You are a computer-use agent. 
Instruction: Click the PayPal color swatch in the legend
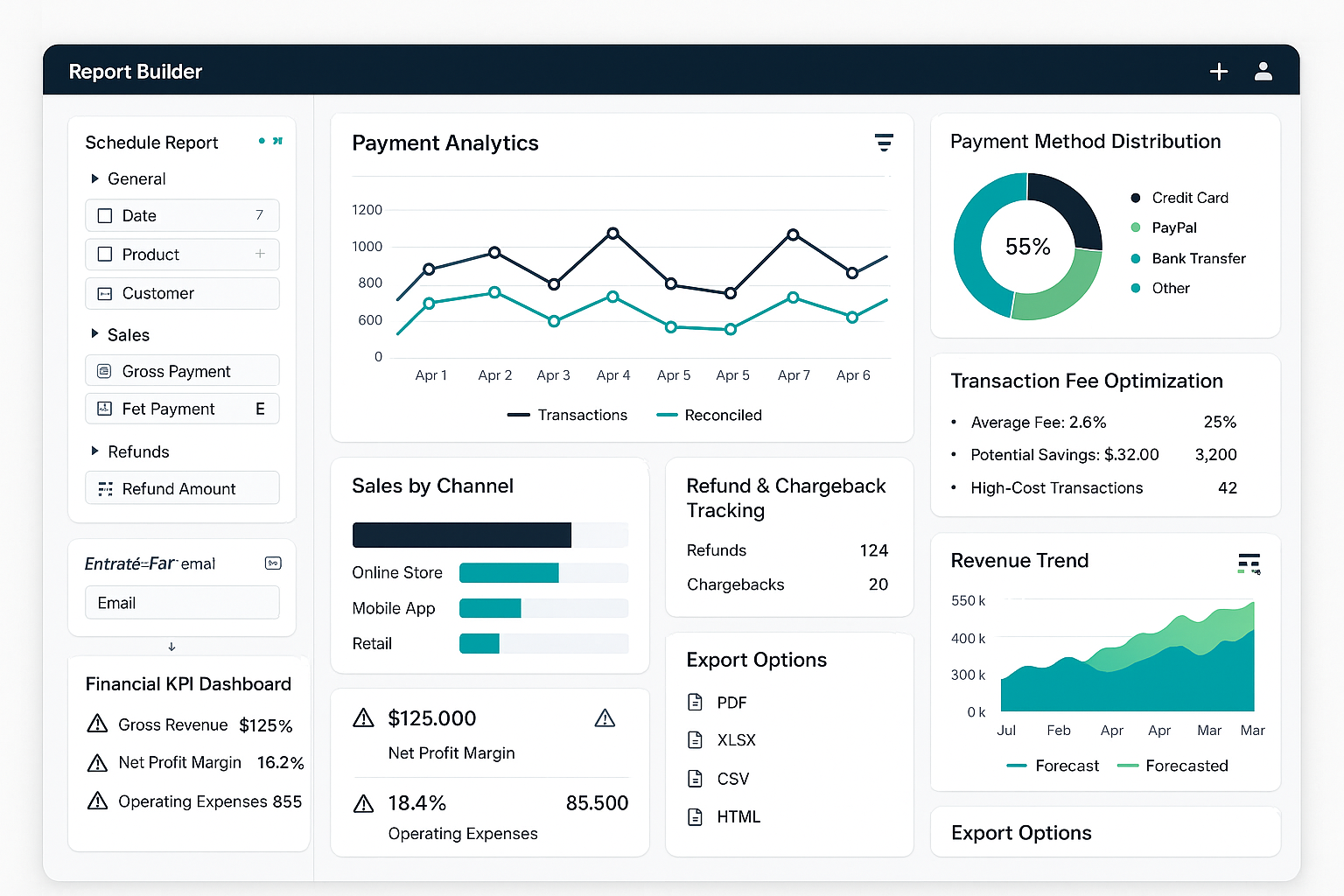[1135, 227]
